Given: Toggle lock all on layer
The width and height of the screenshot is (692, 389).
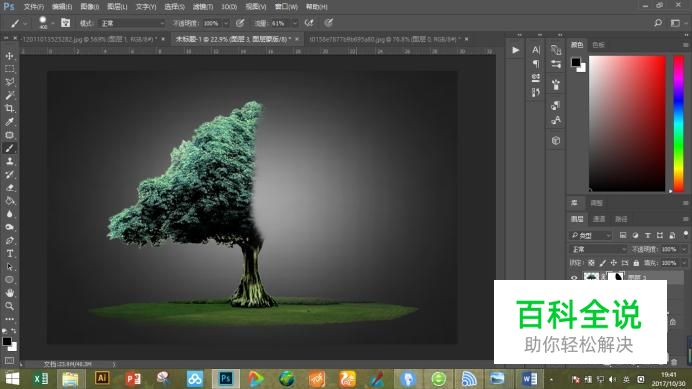Looking at the screenshot, I should pyautogui.click(x=636, y=263).
